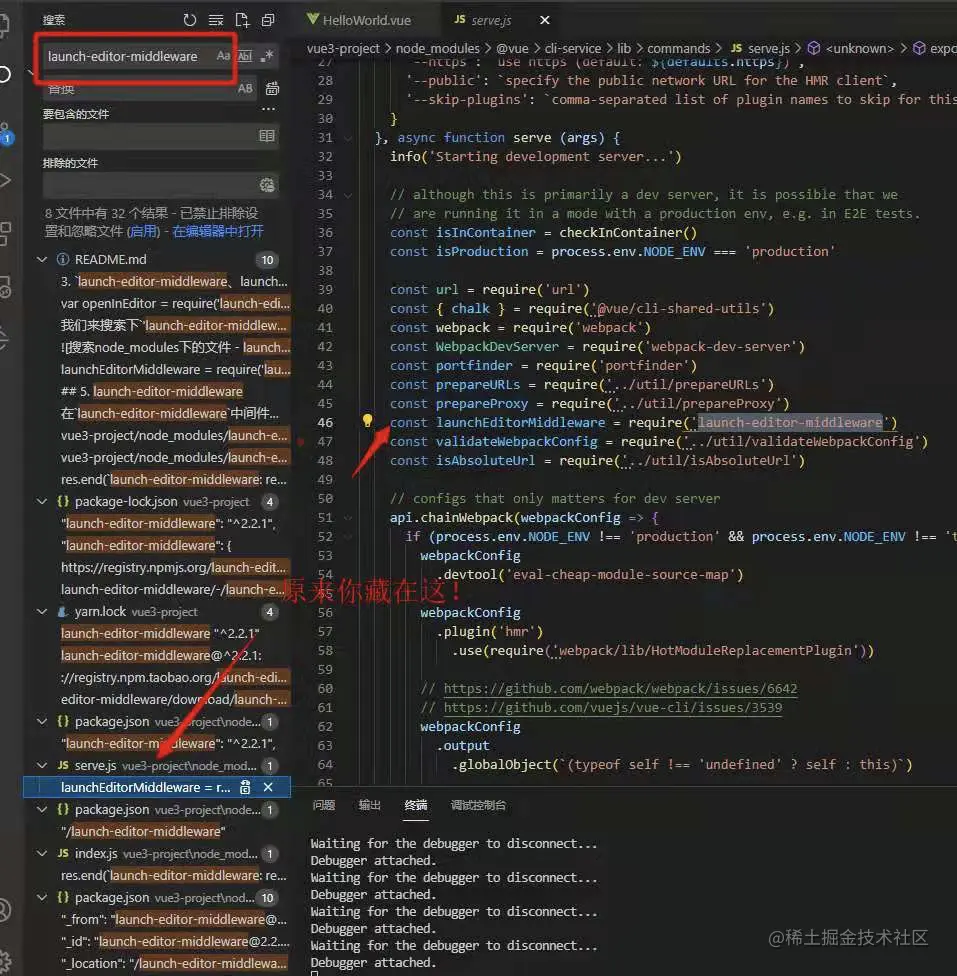Collapse all search result groups
This screenshot has height=976, width=957.
coord(268,20)
